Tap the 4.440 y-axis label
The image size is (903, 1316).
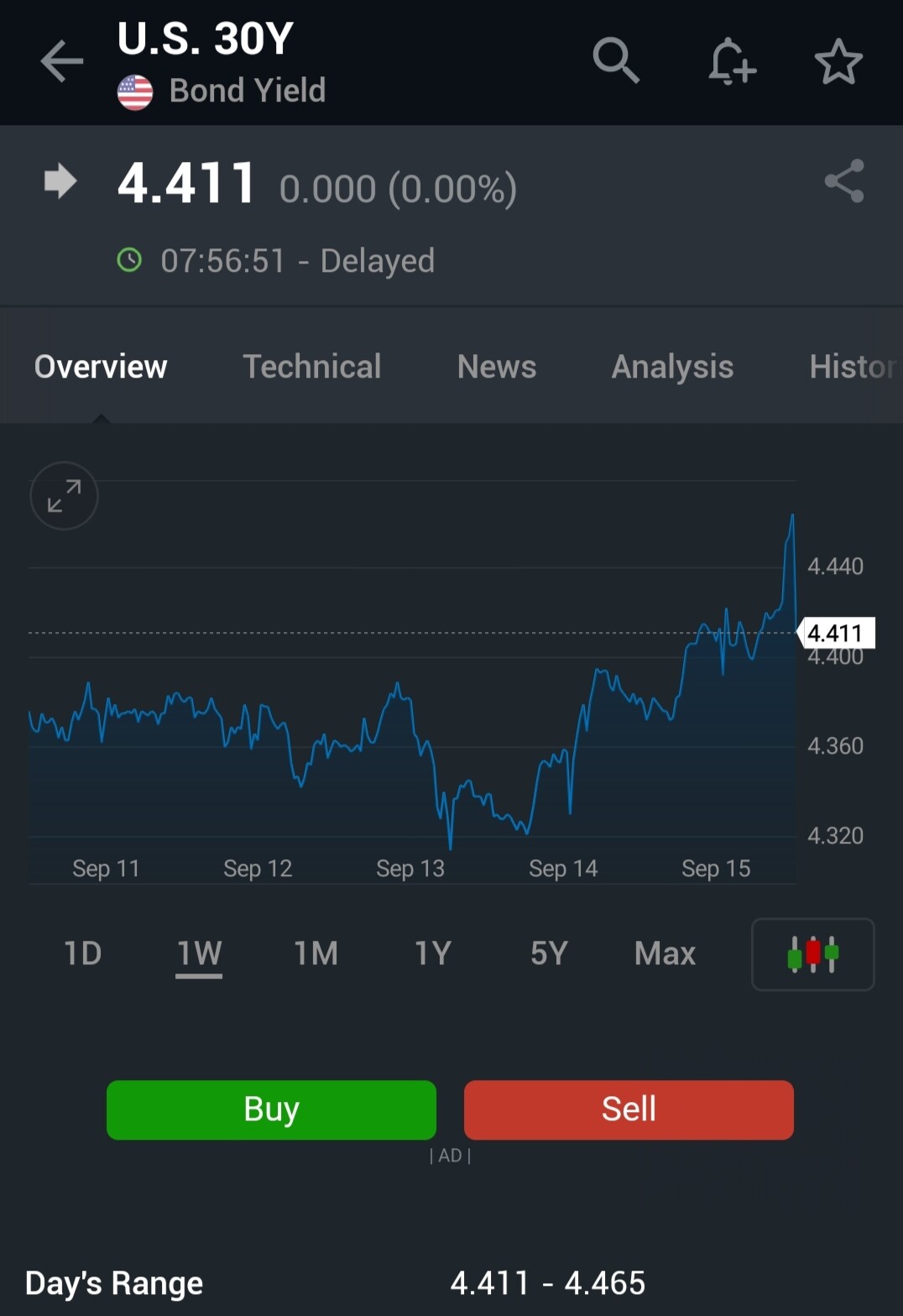pos(835,567)
